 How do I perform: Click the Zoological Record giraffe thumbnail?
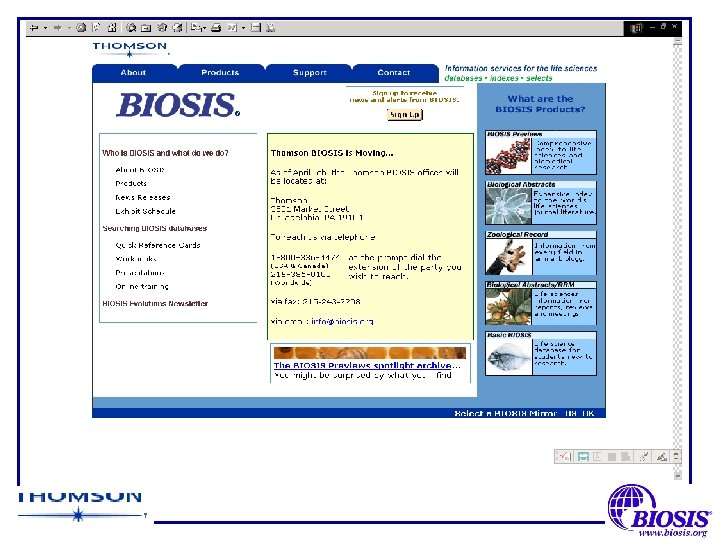(x=508, y=256)
